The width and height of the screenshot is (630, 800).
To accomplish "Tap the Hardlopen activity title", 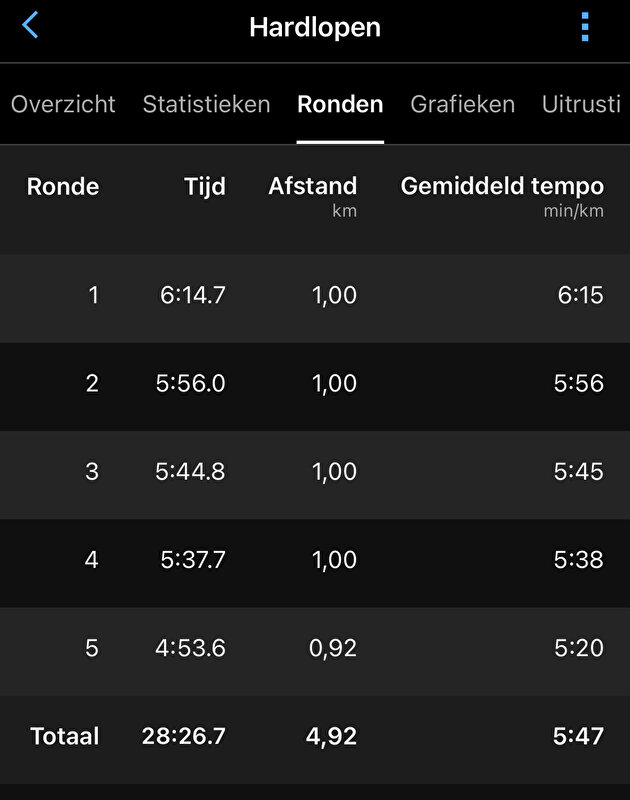I will [315, 27].
